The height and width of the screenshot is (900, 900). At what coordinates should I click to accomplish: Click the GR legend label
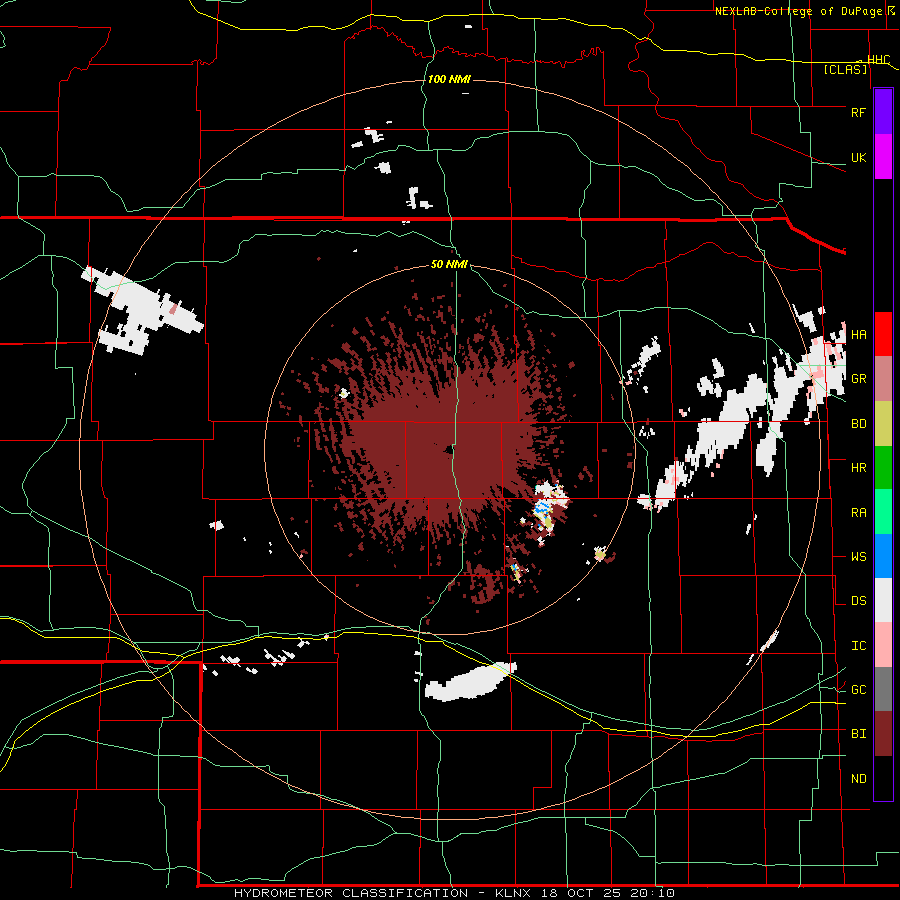pos(858,379)
